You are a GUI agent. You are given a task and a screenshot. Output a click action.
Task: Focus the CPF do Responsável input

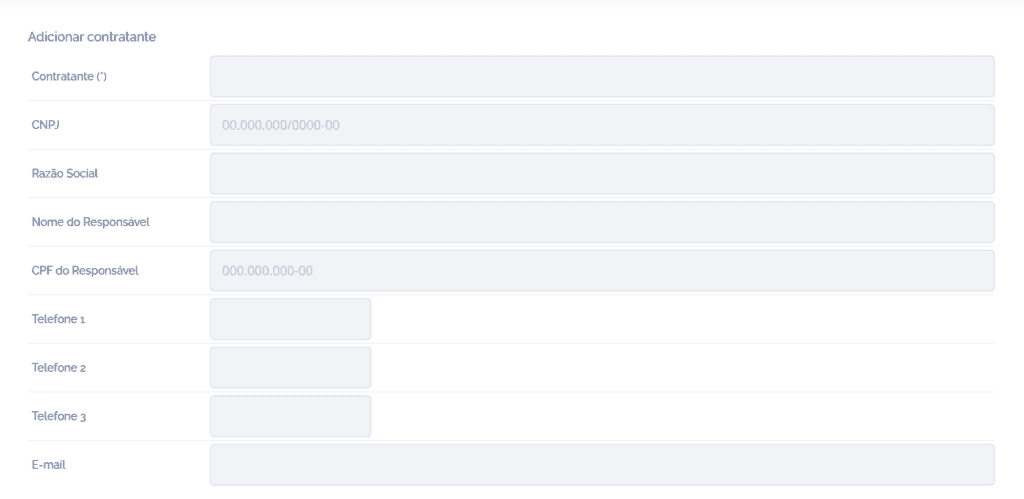pyautogui.click(x=602, y=270)
